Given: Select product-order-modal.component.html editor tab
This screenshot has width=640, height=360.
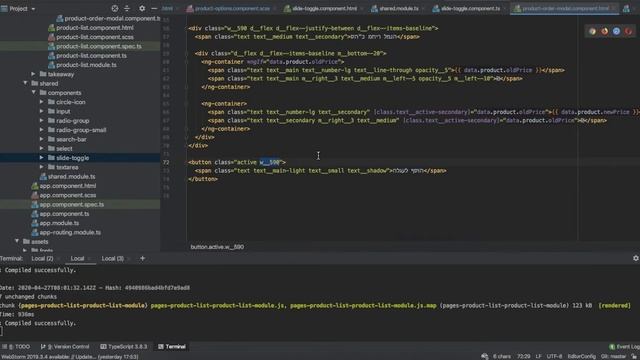Looking at the screenshot, I should coord(563,8).
